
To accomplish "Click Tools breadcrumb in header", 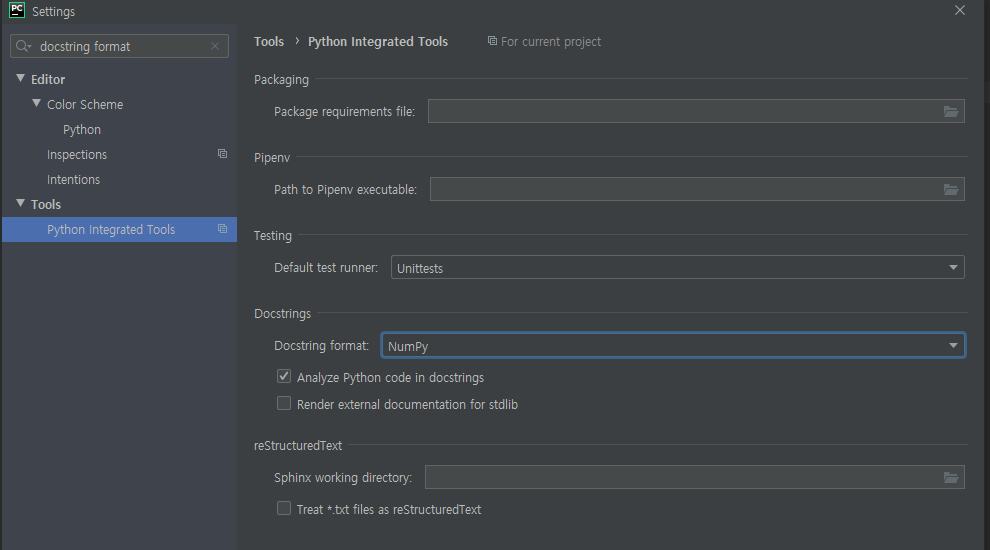I will [x=269, y=42].
